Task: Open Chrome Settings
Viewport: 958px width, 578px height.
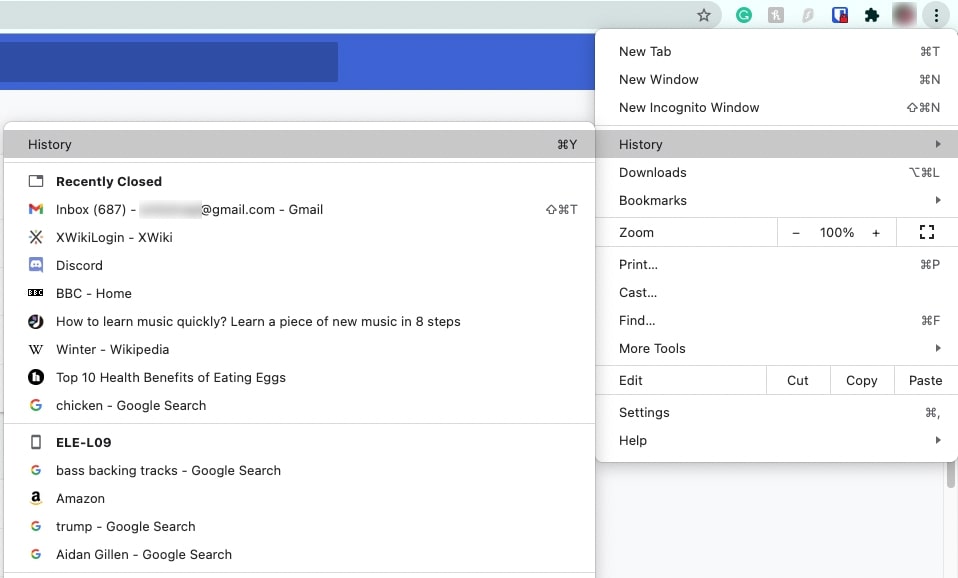Action: (x=777, y=412)
